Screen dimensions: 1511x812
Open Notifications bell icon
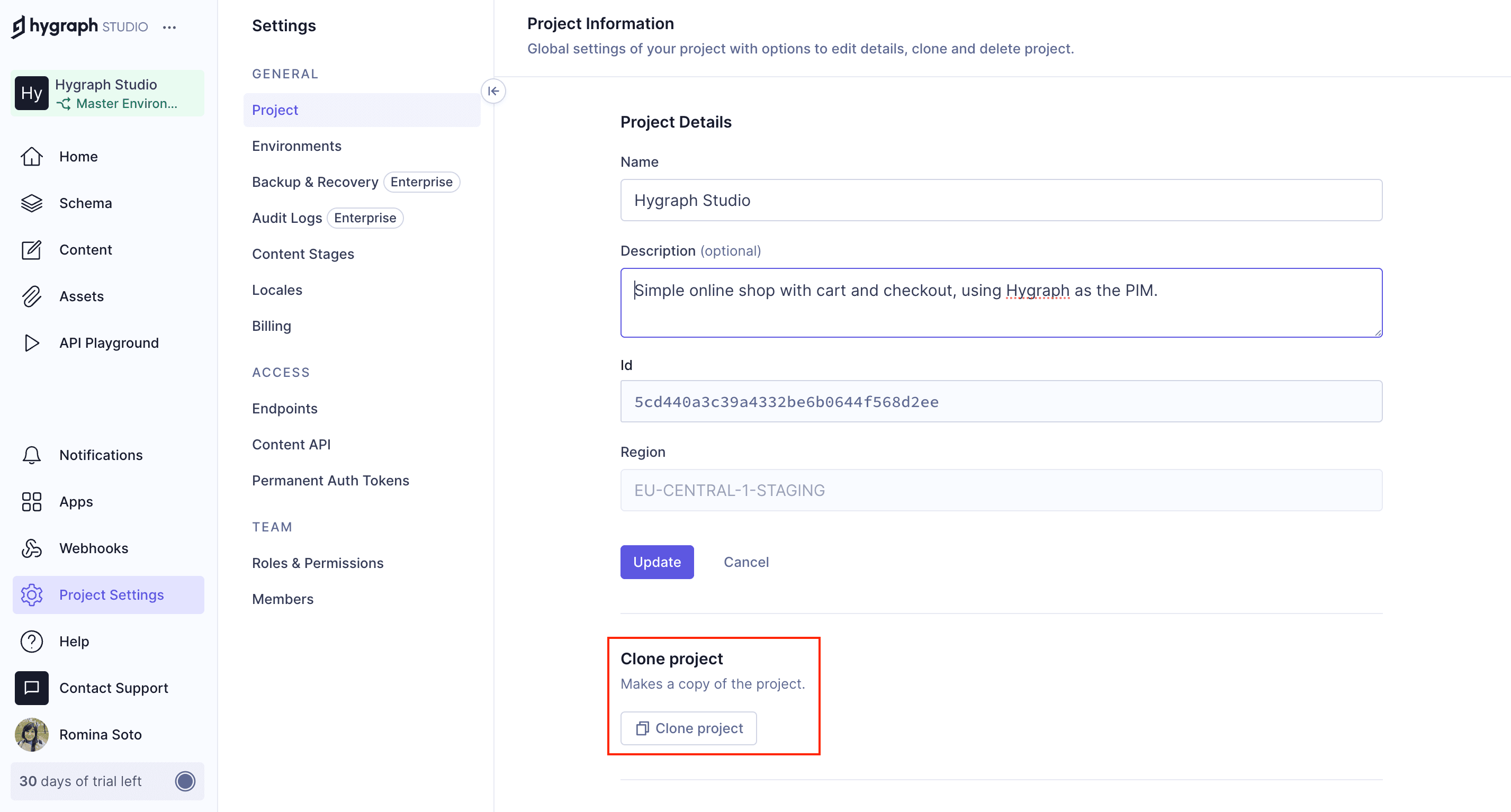(32, 455)
